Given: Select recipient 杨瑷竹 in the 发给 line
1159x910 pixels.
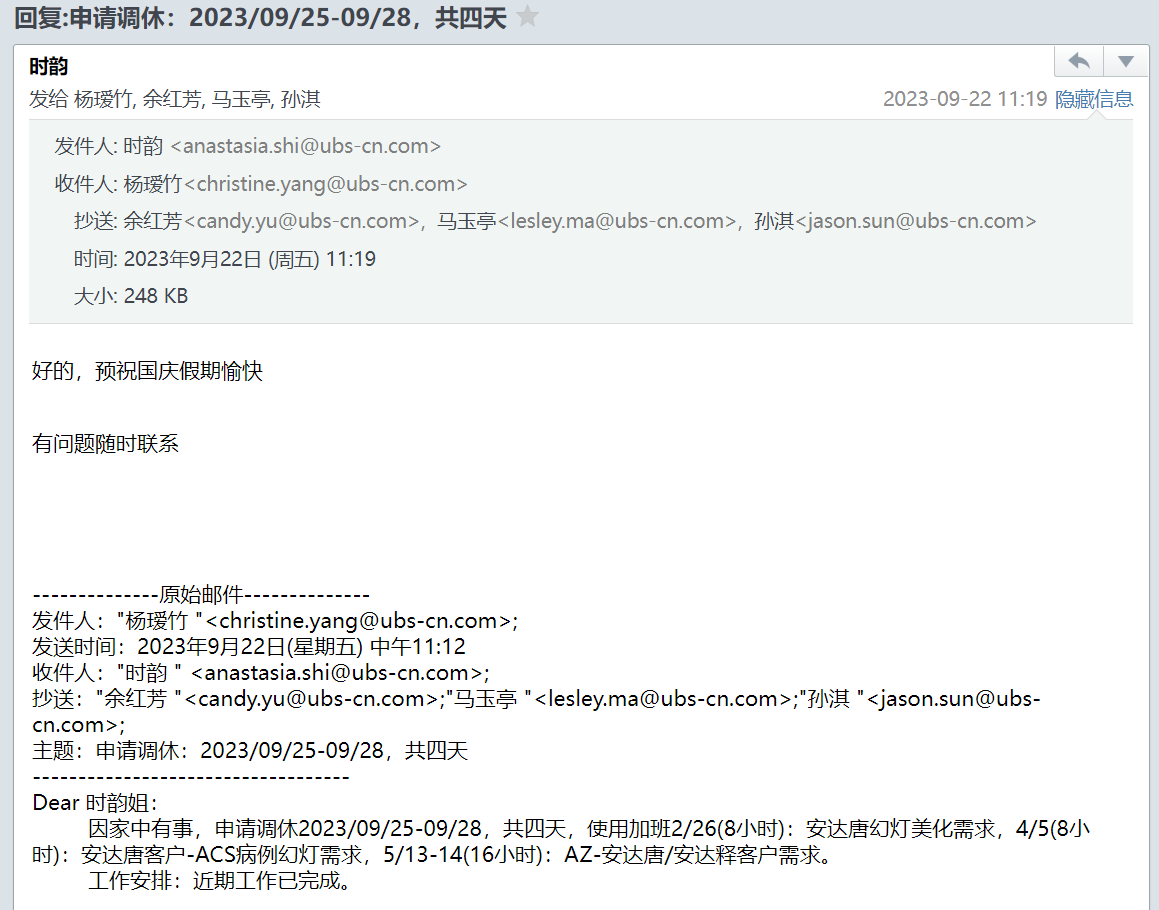Looking at the screenshot, I should point(104,99).
